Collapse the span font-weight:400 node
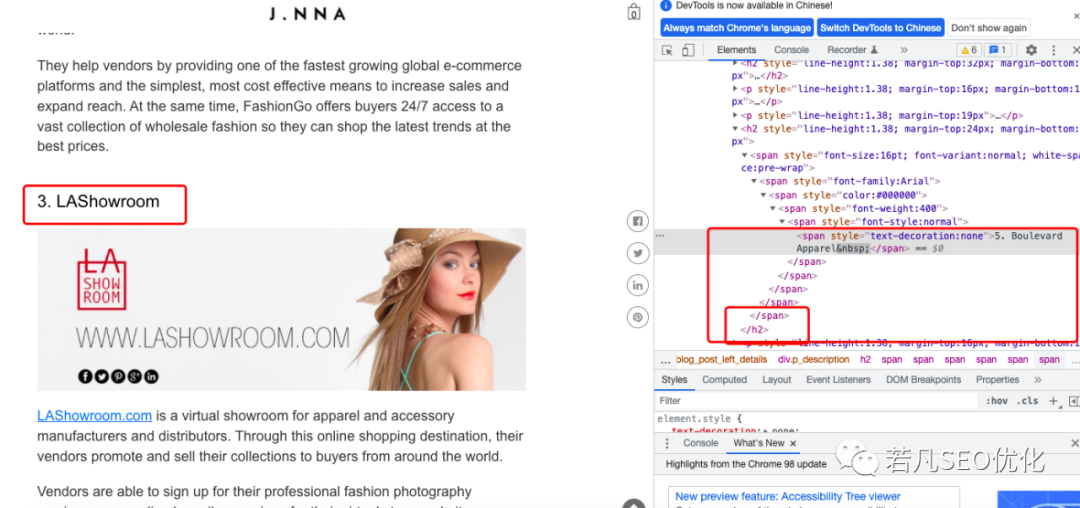Viewport: 1080px width, 508px height. (x=773, y=209)
